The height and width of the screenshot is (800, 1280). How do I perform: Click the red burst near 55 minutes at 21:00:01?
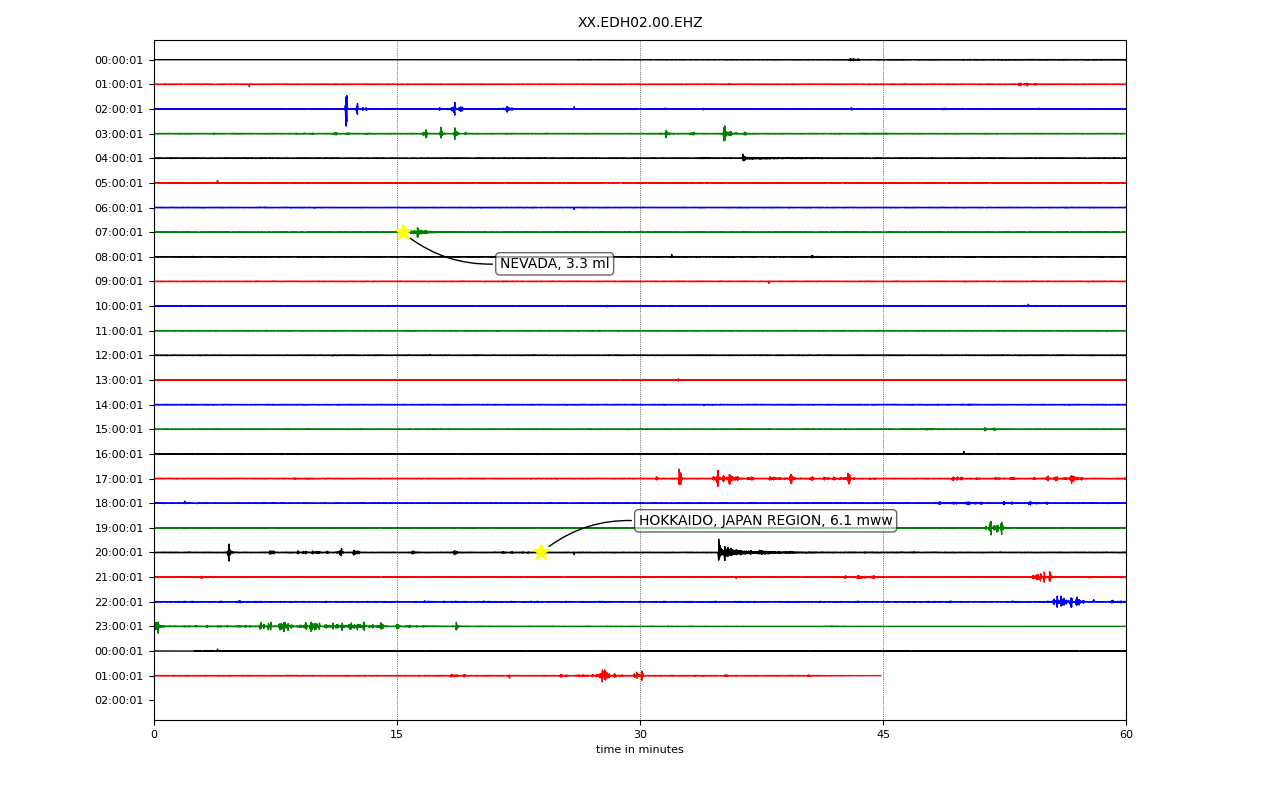(x=1042, y=576)
